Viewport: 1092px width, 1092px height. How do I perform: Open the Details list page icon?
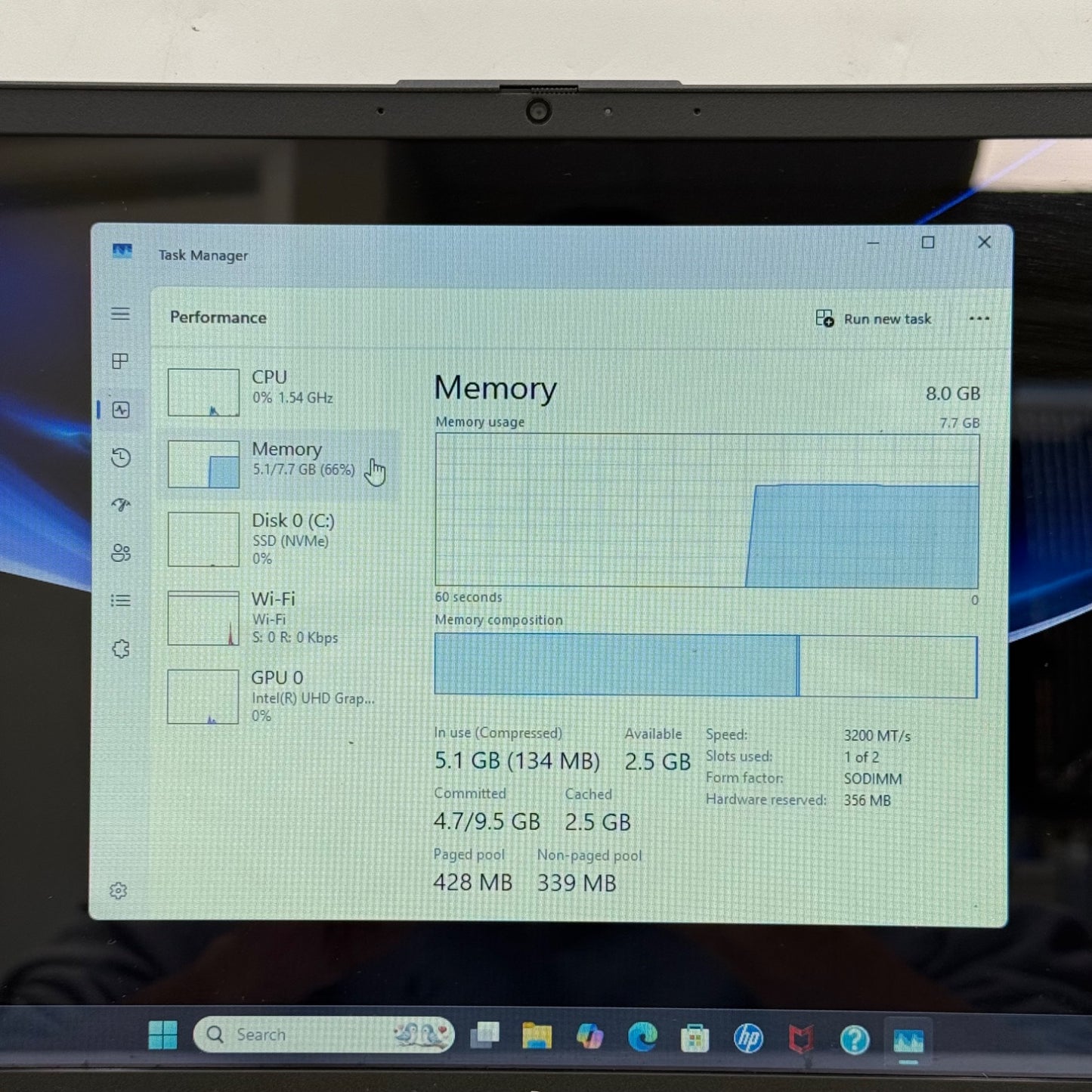[x=121, y=601]
